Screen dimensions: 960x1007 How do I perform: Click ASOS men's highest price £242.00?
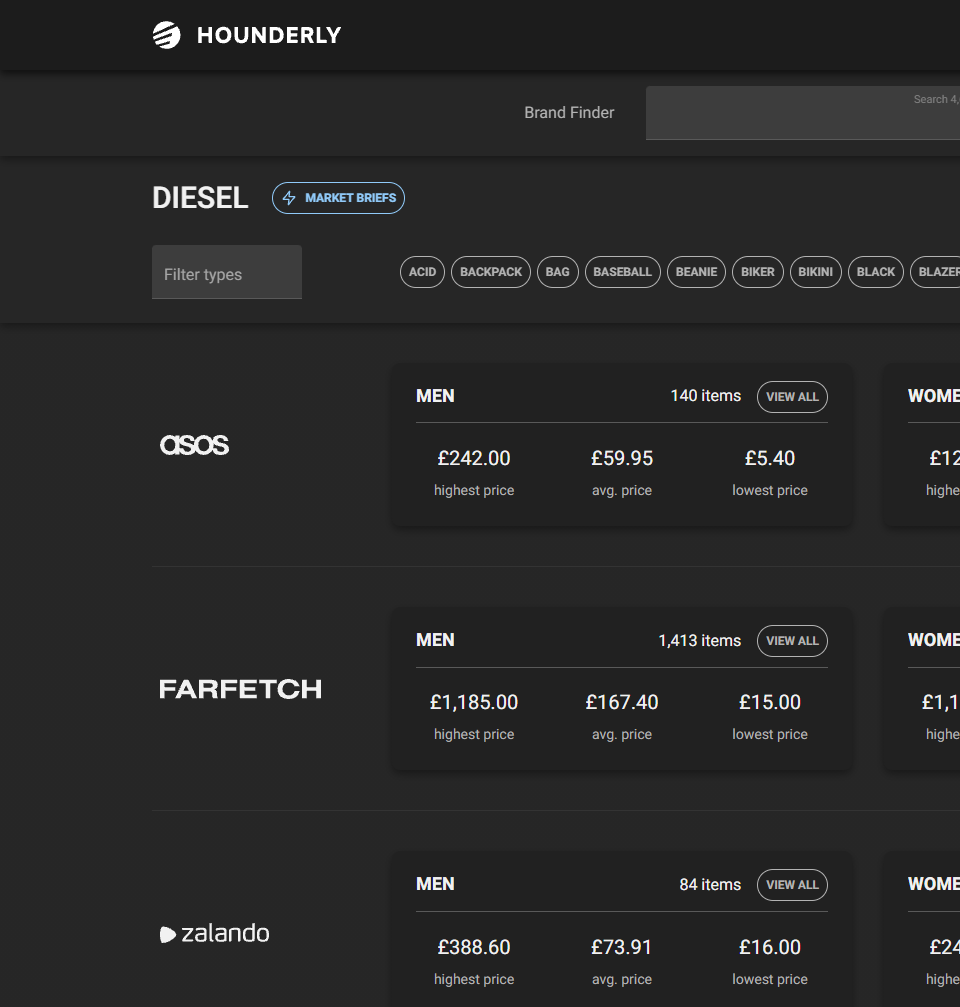pos(474,459)
